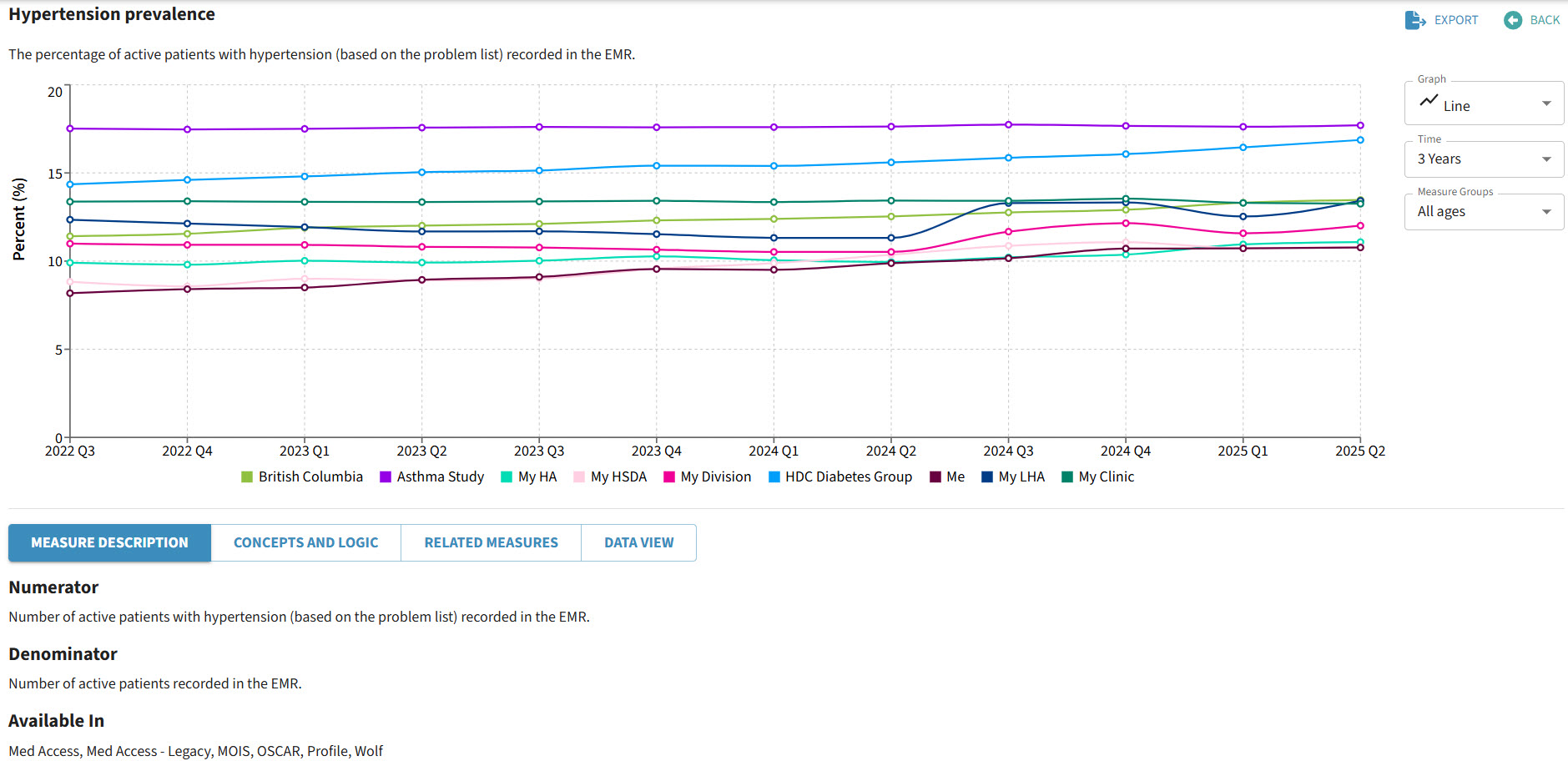Select the Related Measures tab
This screenshot has height=761, width=1568.
point(491,542)
